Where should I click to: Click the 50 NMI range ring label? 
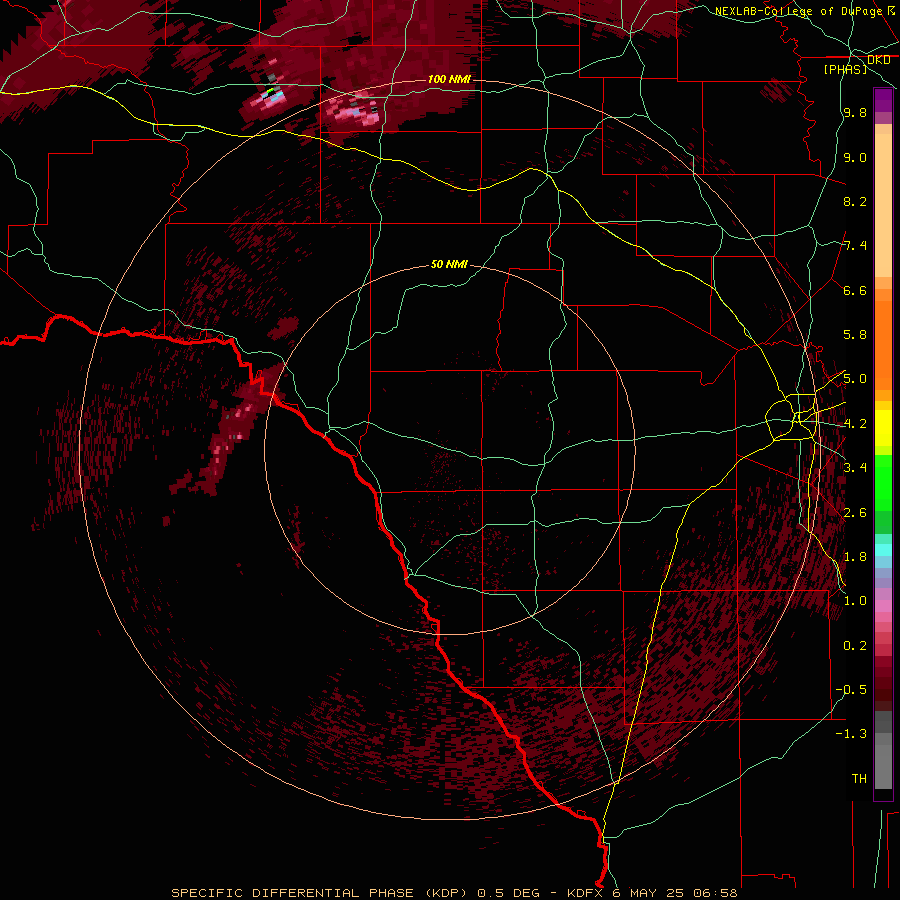[x=449, y=264]
